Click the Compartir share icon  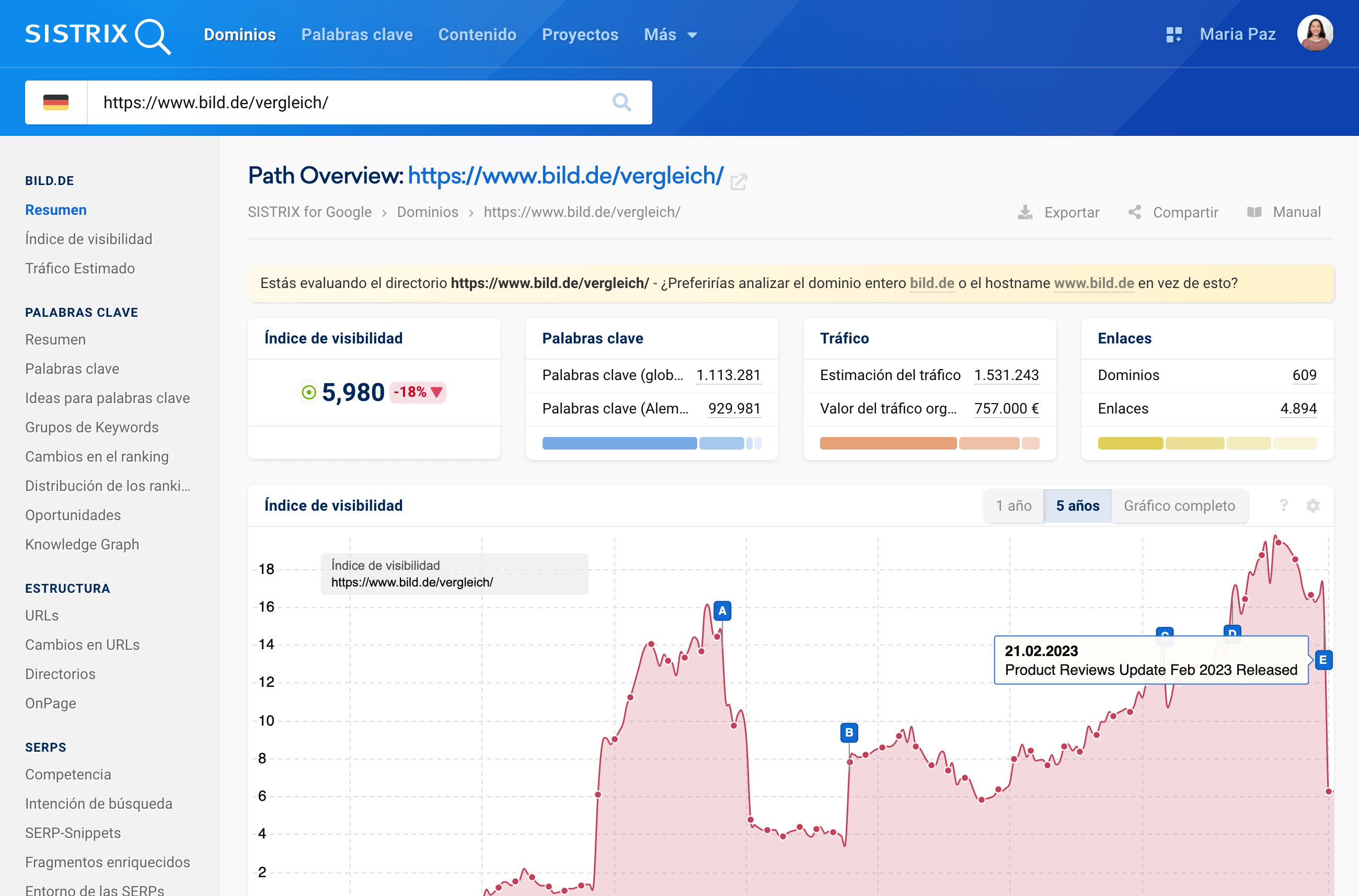[1134, 213]
